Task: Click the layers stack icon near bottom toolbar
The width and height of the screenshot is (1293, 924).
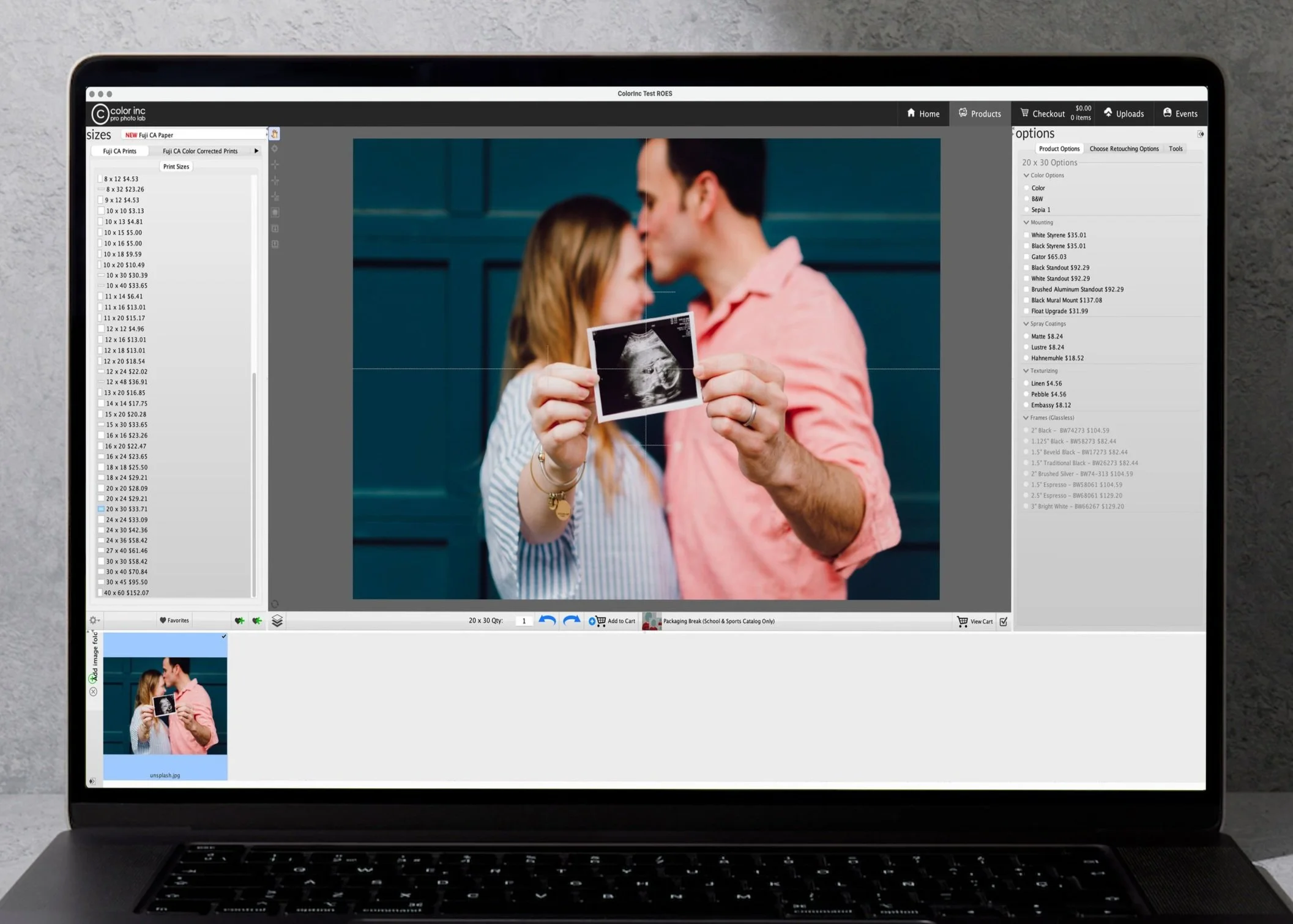Action: (x=278, y=620)
